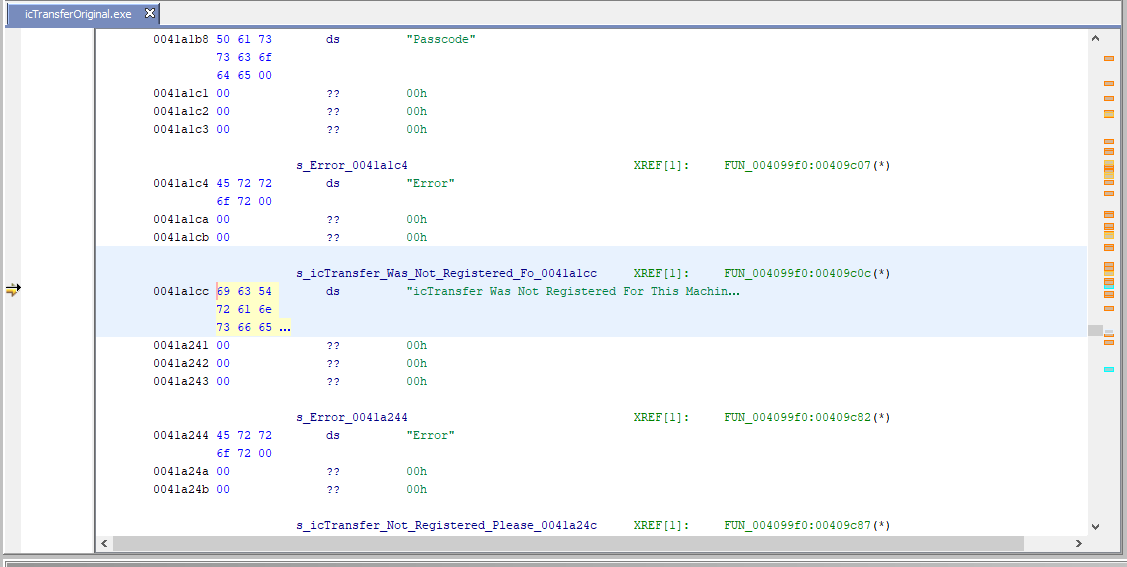Close the icTransferOriginal.exe tab
Image resolution: width=1127 pixels, height=567 pixels.
(x=150, y=13)
